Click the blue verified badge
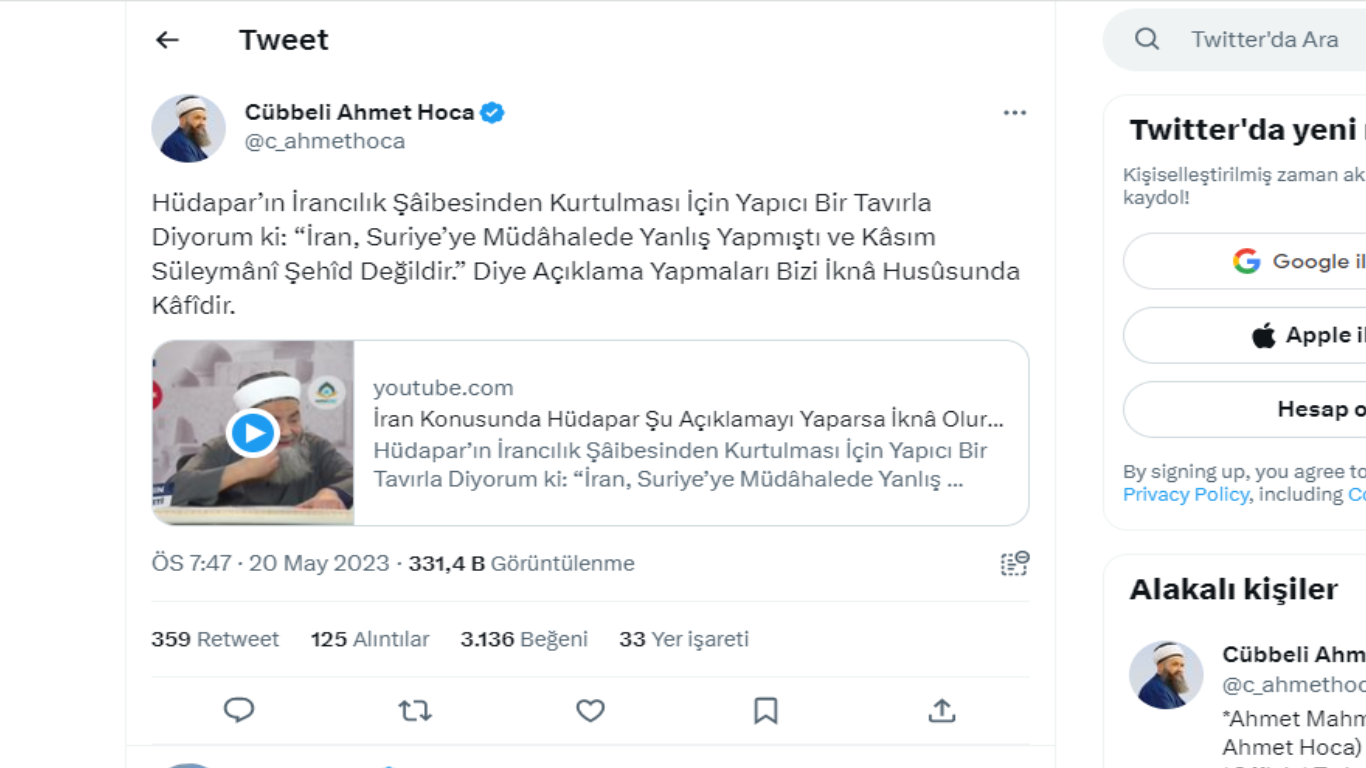The image size is (1366, 768). tap(492, 113)
